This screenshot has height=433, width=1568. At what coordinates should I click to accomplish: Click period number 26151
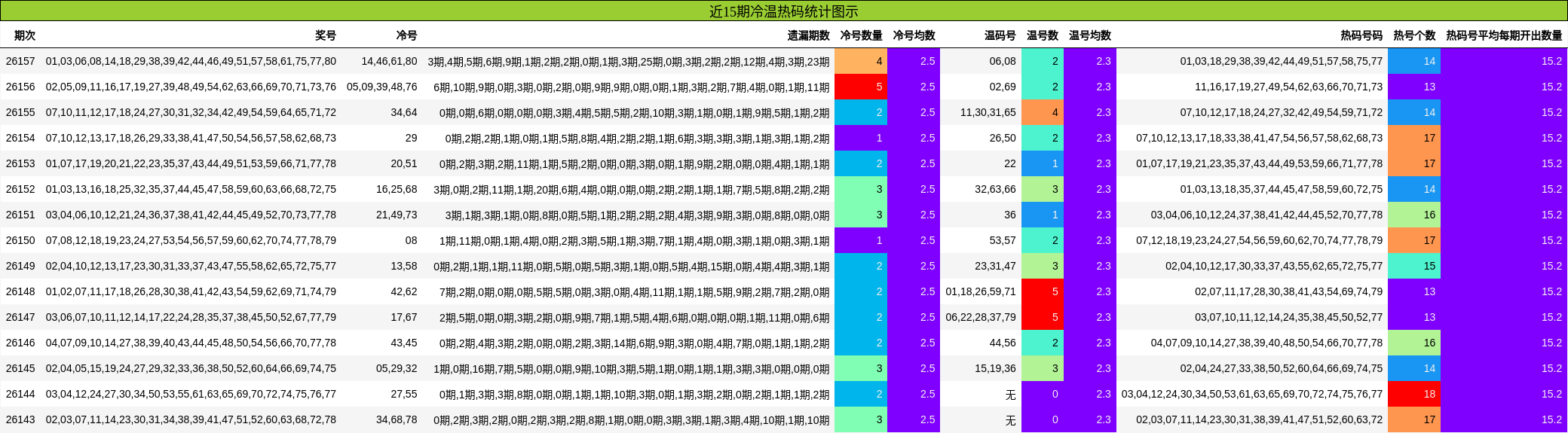tap(20, 215)
